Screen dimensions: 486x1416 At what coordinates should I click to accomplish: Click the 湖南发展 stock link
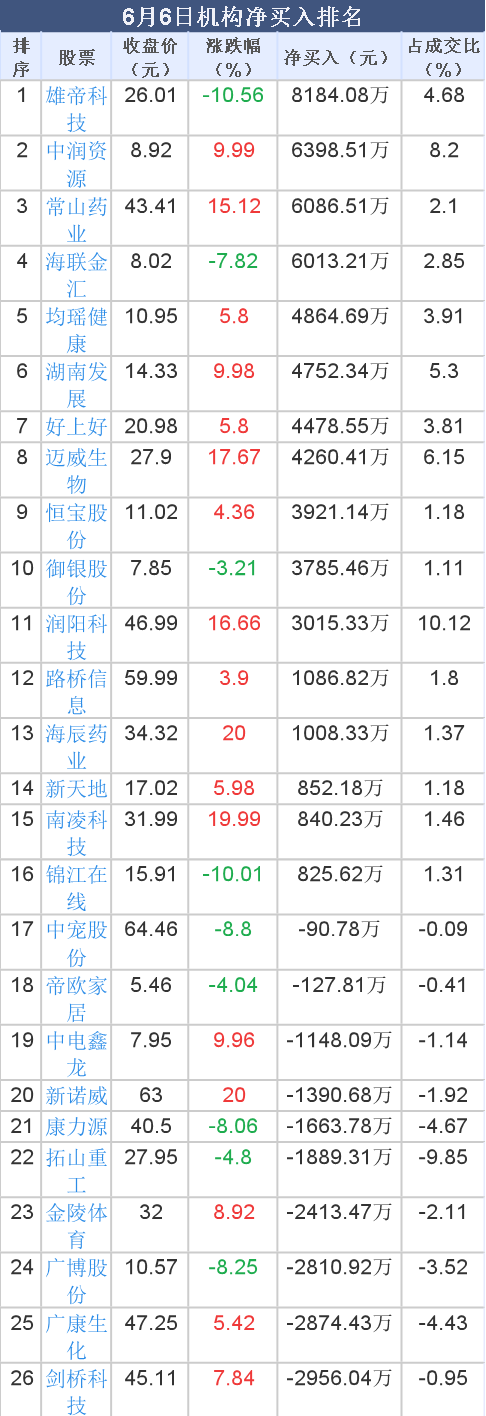pyautogui.click(x=77, y=384)
